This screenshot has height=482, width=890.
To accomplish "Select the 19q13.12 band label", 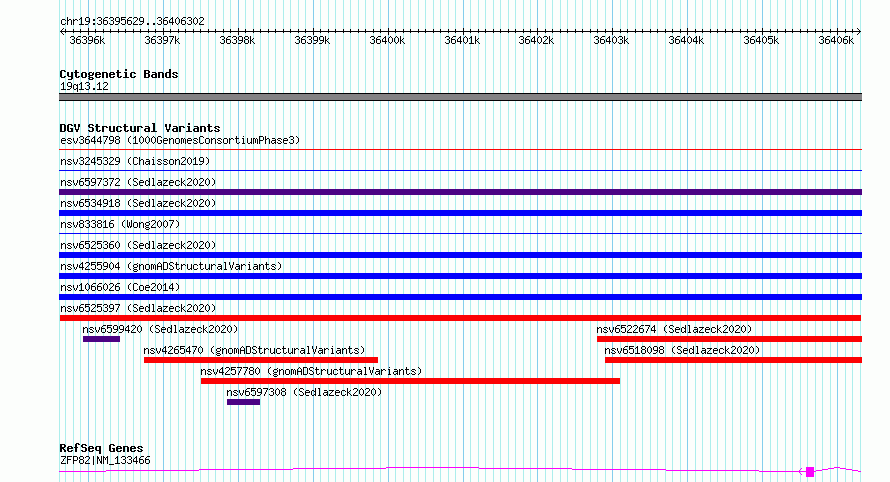I will coord(84,86).
